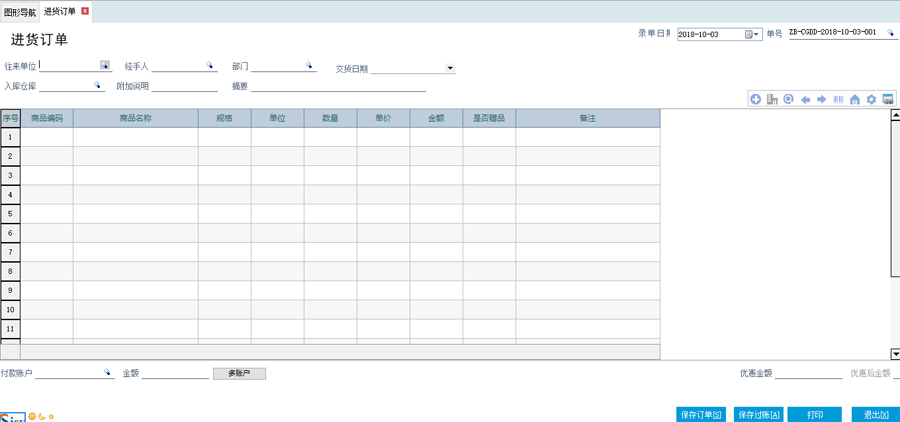Click search icon beside 往来单位 field
The width and height of the screenshot is (900, 422).
coord(104,65)
